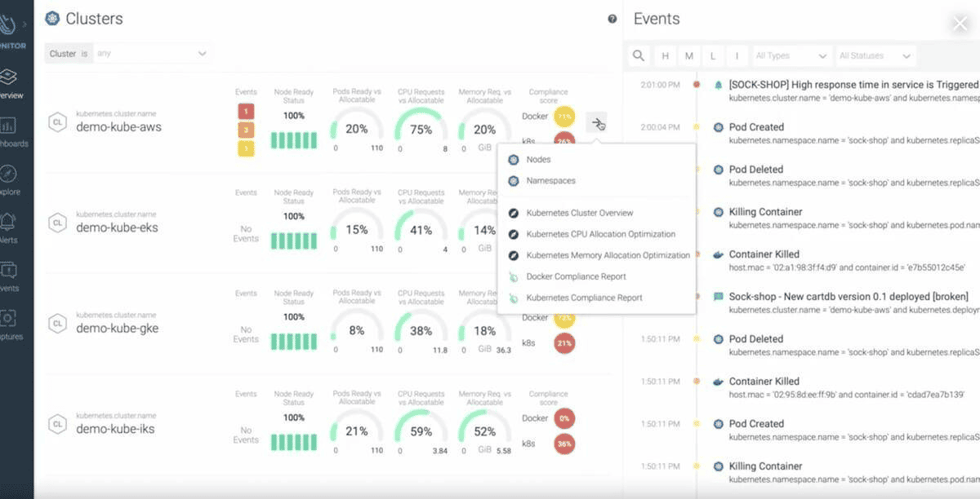980x499 pixels.
Task: Click the 41% CPU Requests gauge for demo-kube-eks
Action: pyautogui.click(x=421, y=228)
